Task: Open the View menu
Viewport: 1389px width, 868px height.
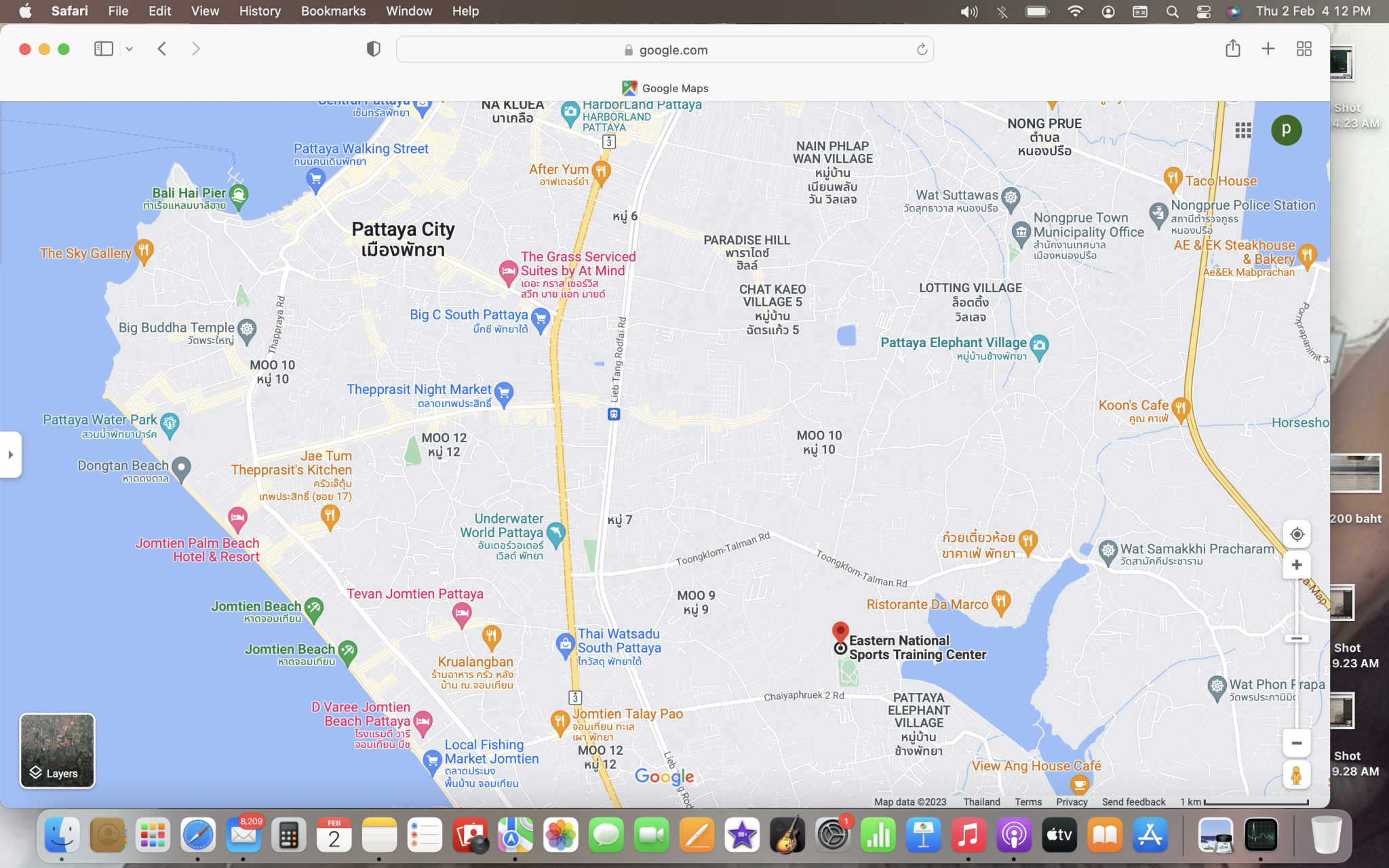Action: (x=205, y=11)
